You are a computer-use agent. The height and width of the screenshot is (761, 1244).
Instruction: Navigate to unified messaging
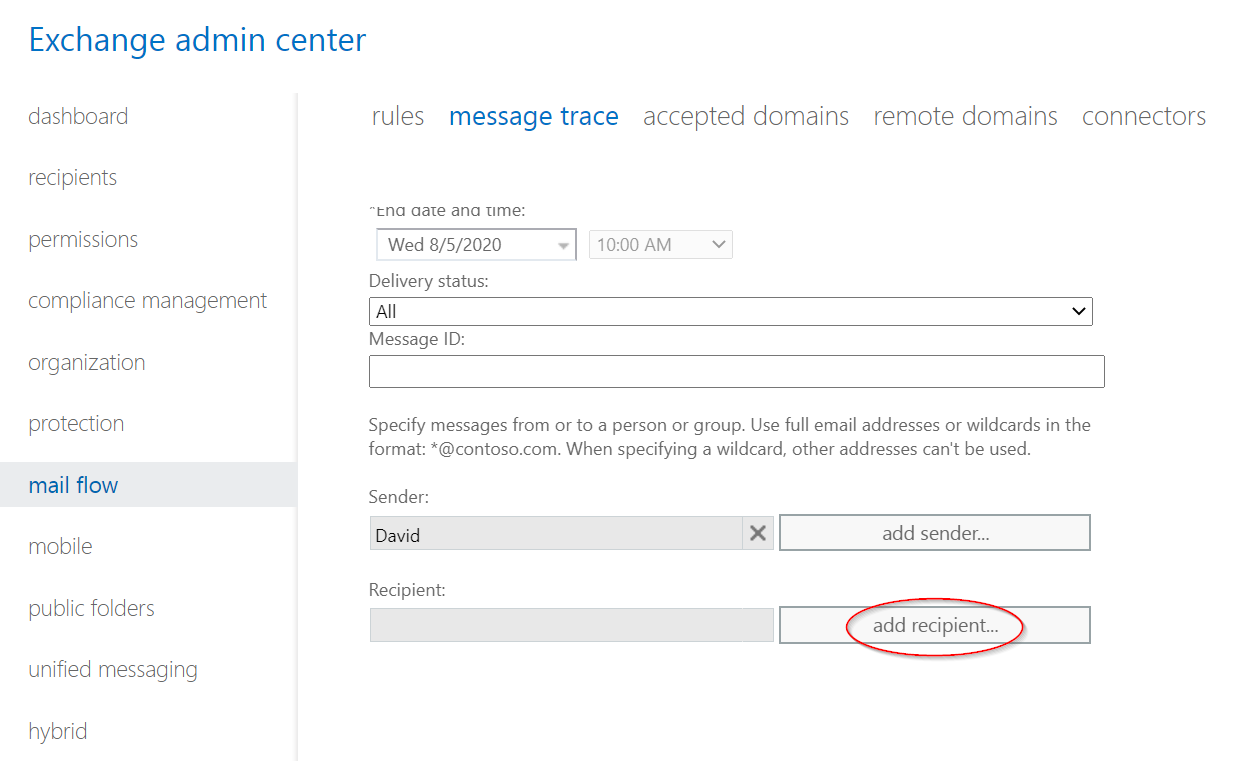click(112, 670)
